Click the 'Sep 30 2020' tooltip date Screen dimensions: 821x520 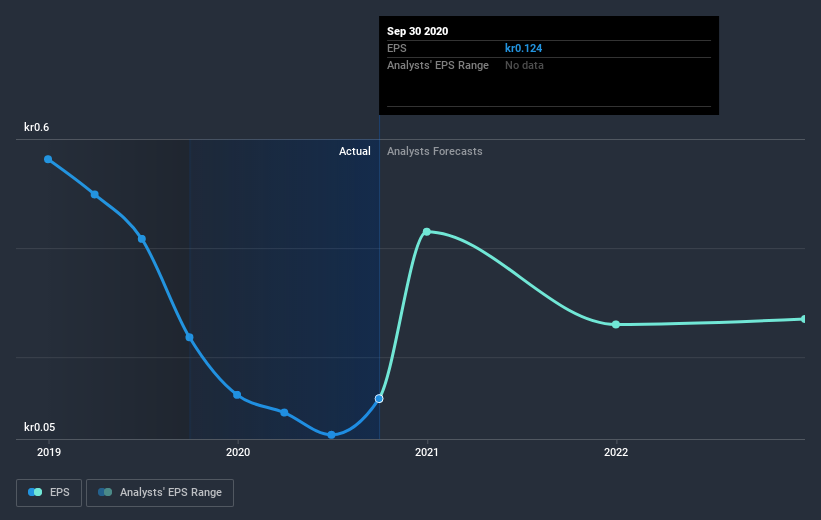click(x=417, y=31)
